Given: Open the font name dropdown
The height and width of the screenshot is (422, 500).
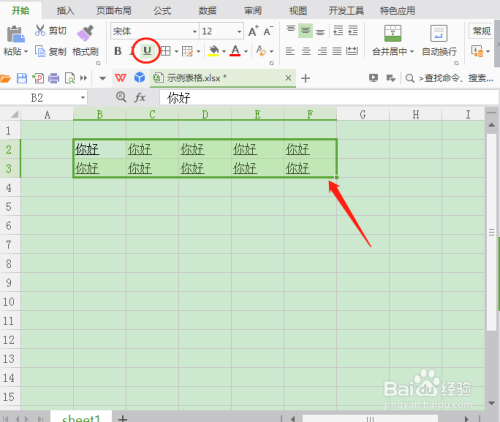Looking at the screenshot, I should point(195,32).
